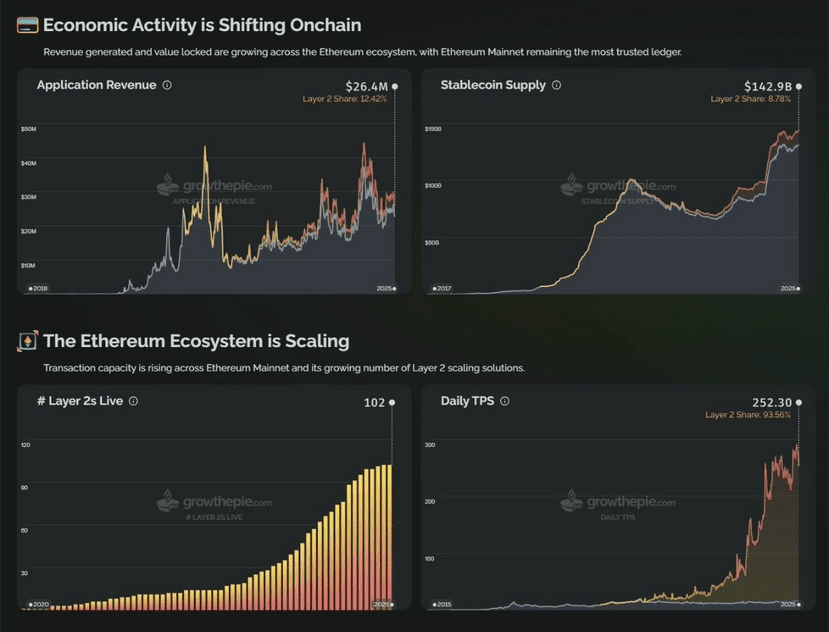Click the dot marker next to $26.4M
Viewport: 829px width, 632px height.
click(x=395, y=86)
